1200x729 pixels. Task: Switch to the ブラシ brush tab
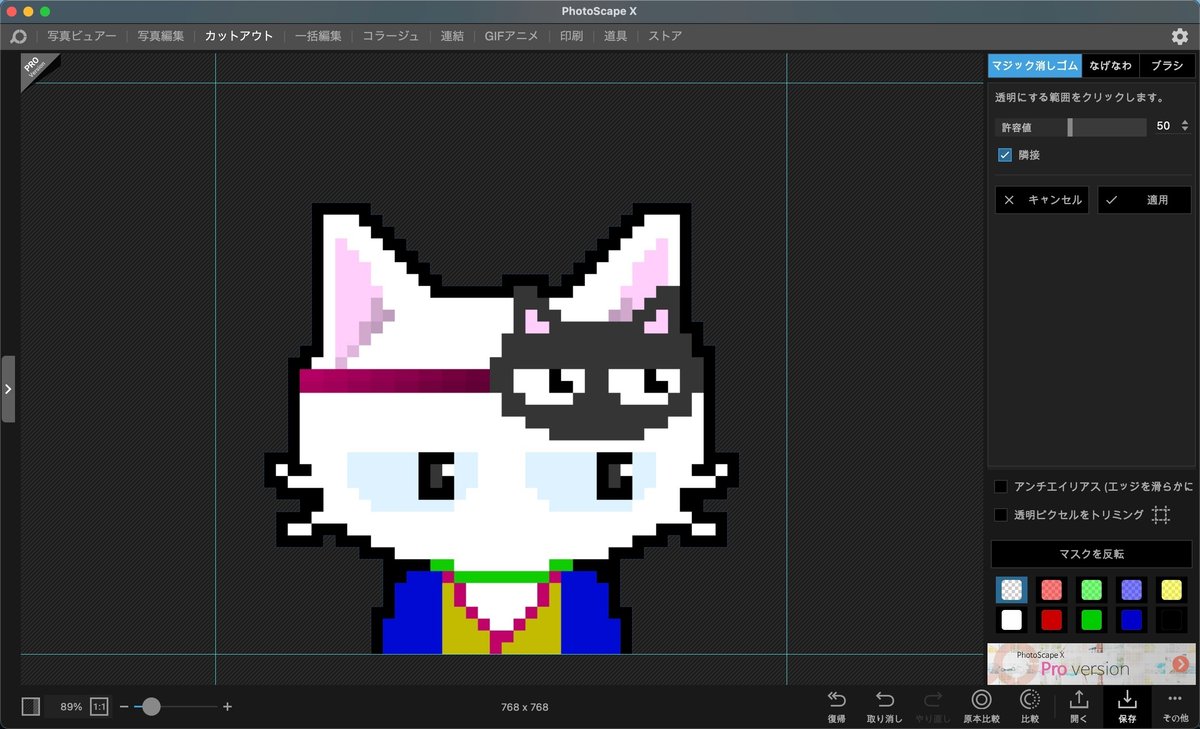[x=1166, y=66]
